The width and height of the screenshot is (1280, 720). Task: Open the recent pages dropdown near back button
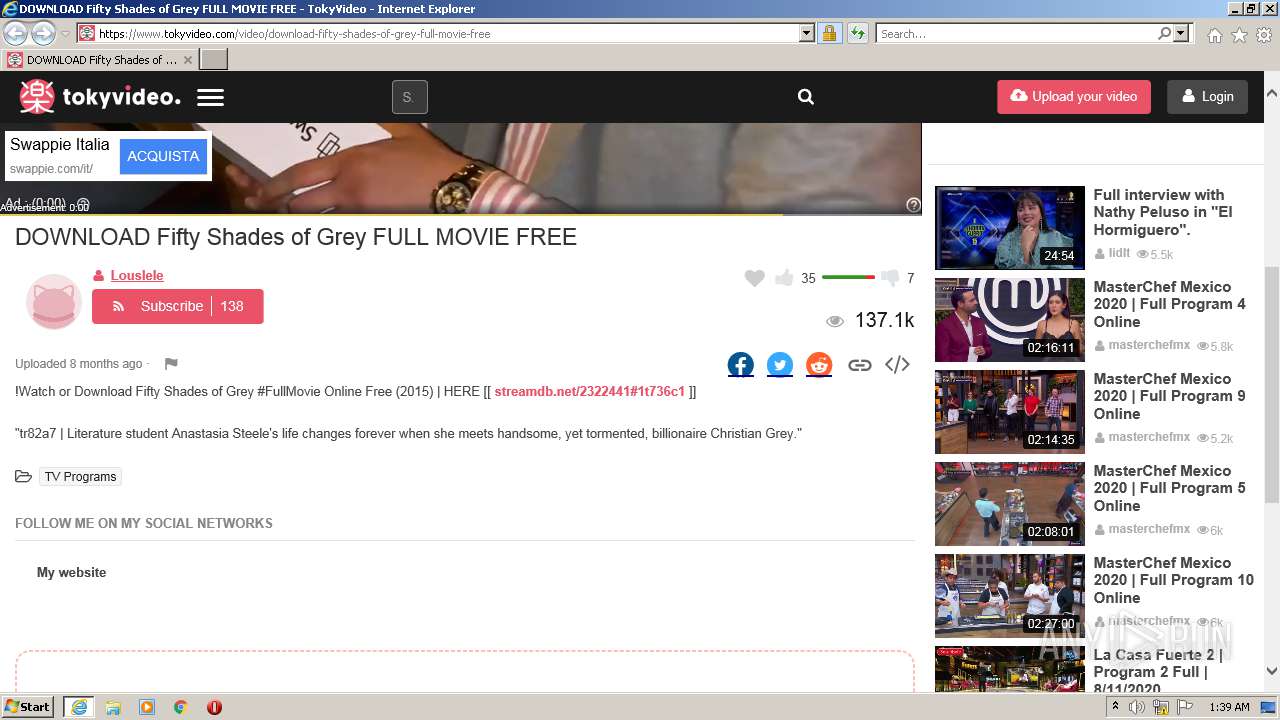point(66,34)
